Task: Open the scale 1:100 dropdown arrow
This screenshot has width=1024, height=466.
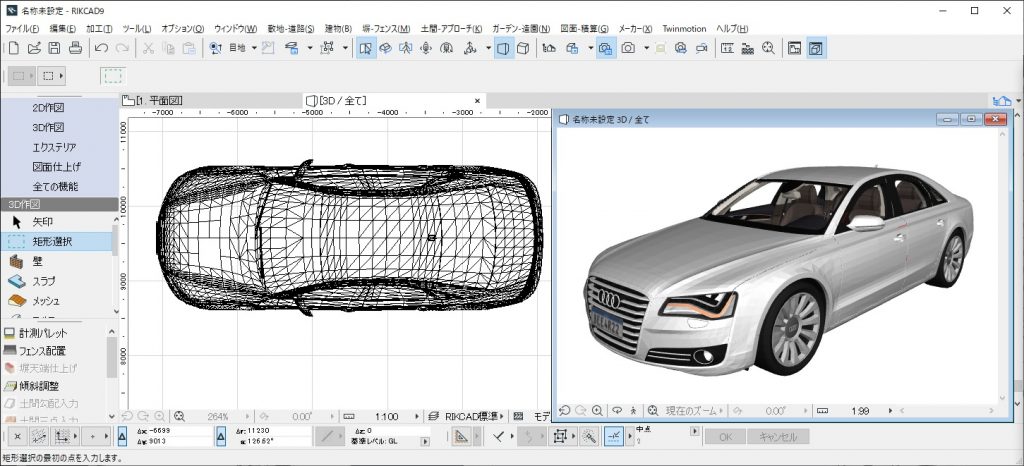Action: point(417,416)
